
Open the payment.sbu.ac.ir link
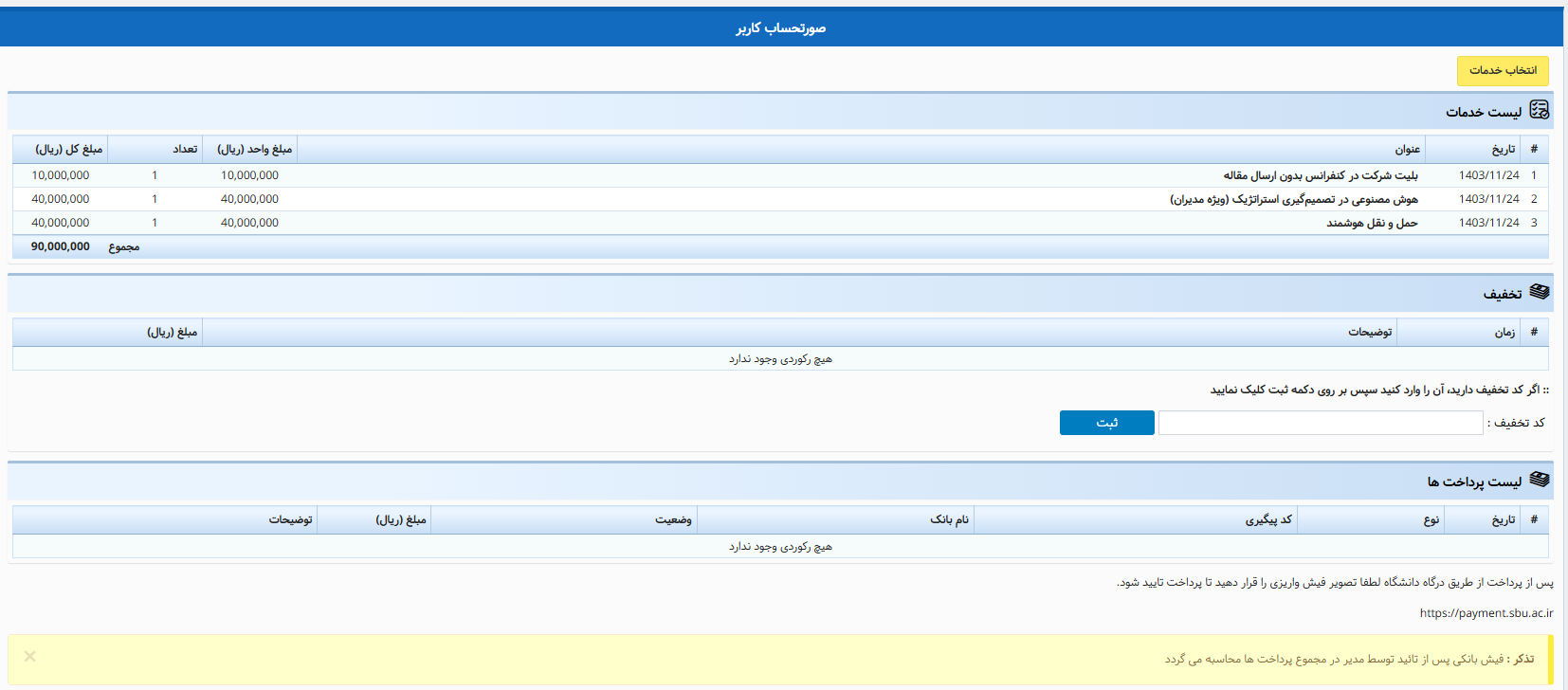tap(1486, 613)
